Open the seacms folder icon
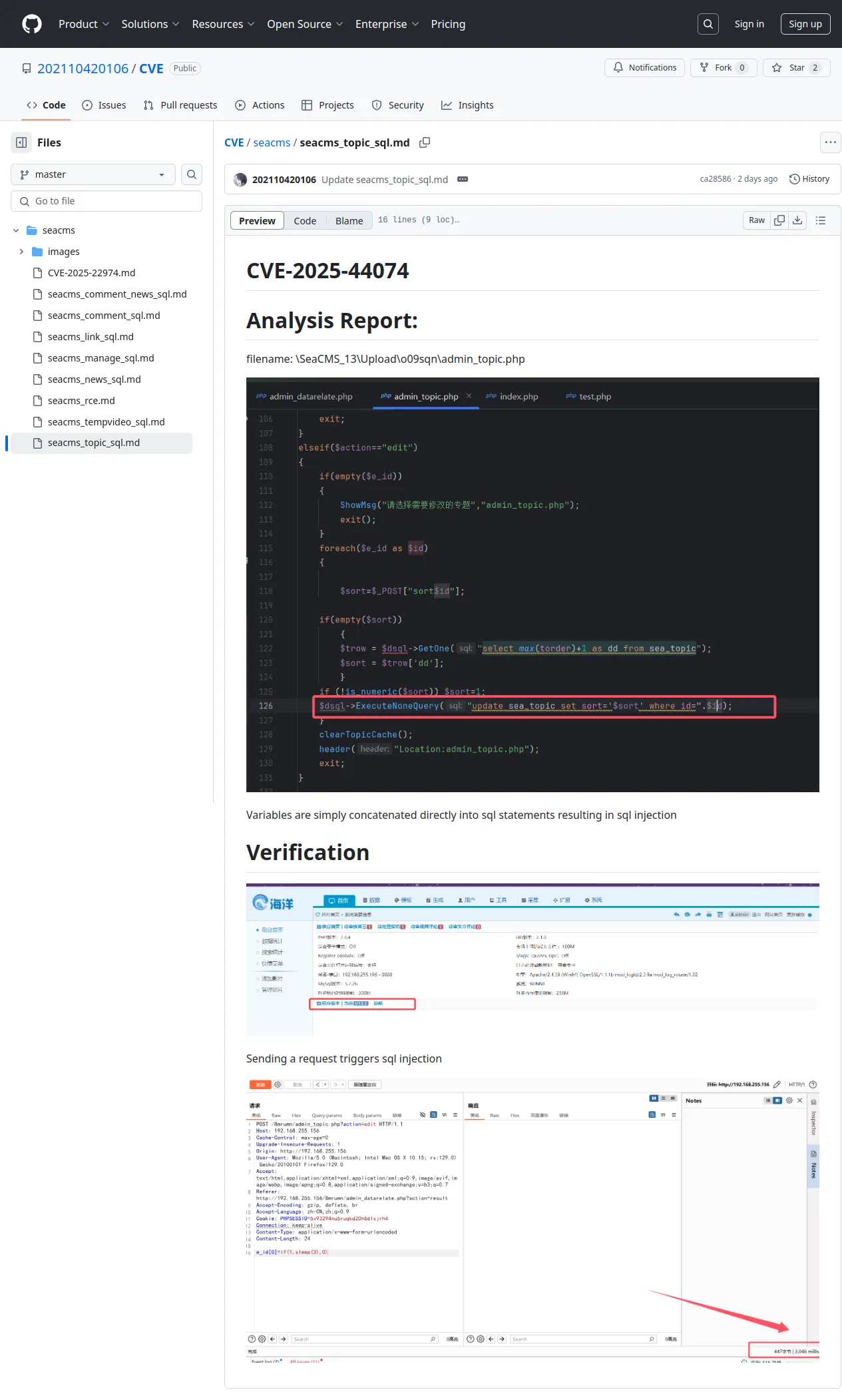This screenshot has height=1400, width=842. coord(32,230)
